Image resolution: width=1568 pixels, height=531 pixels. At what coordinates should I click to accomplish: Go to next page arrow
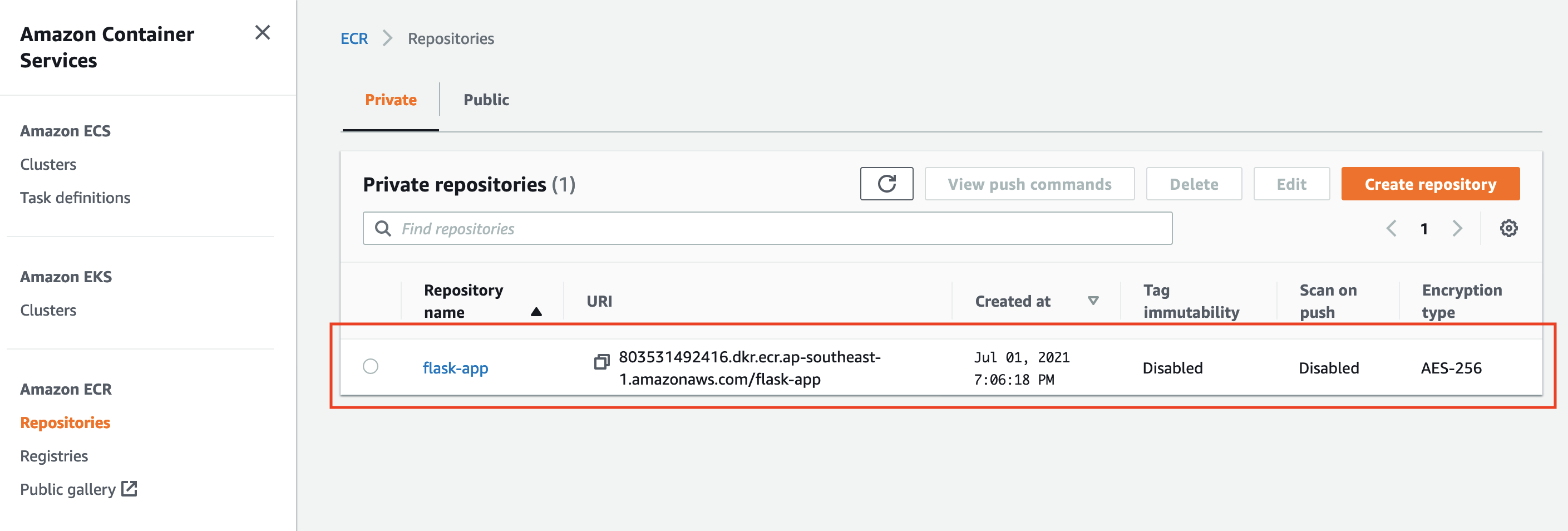tap(1457, 228)
